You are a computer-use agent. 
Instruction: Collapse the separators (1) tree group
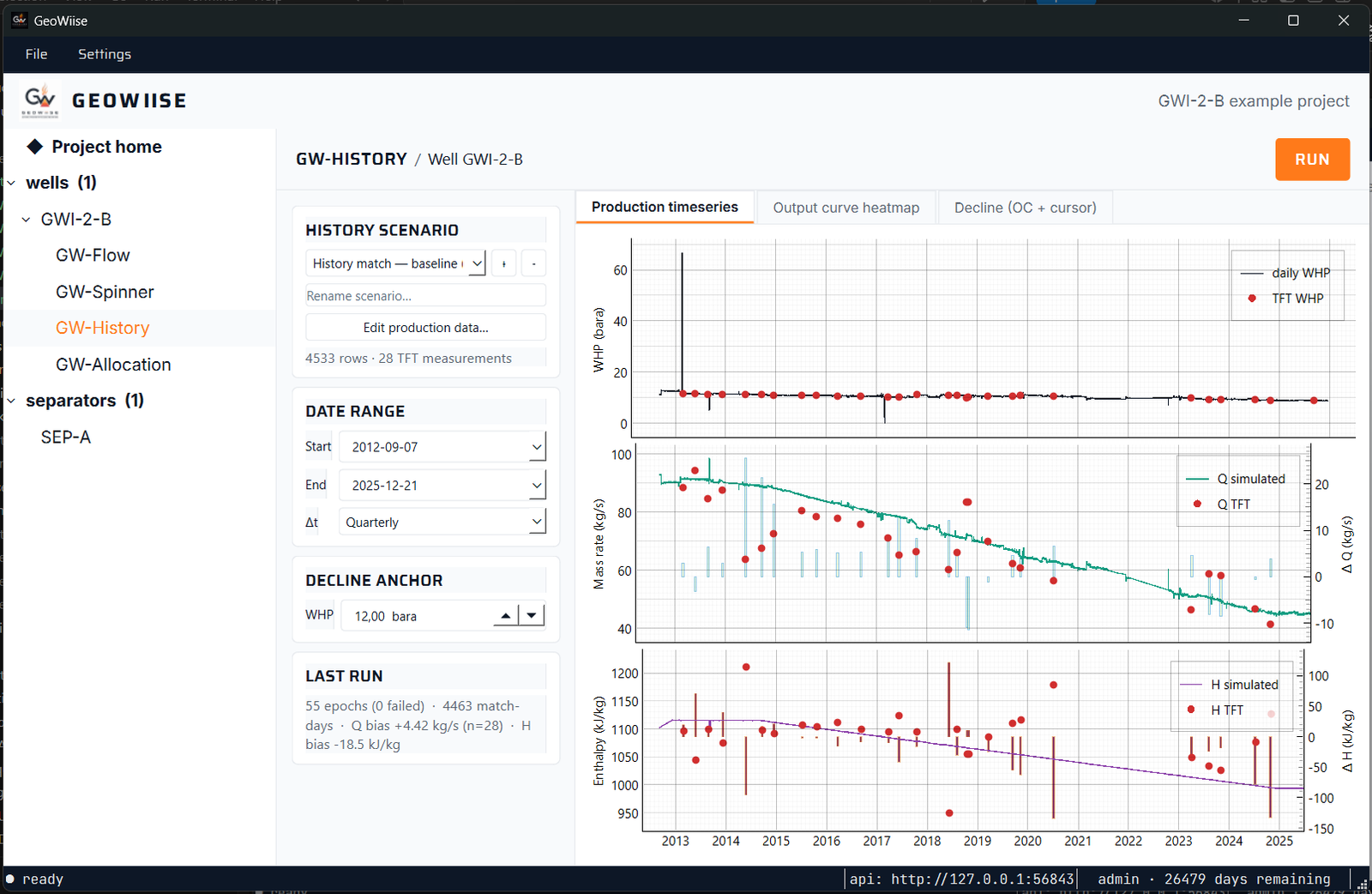click(11, 401)
